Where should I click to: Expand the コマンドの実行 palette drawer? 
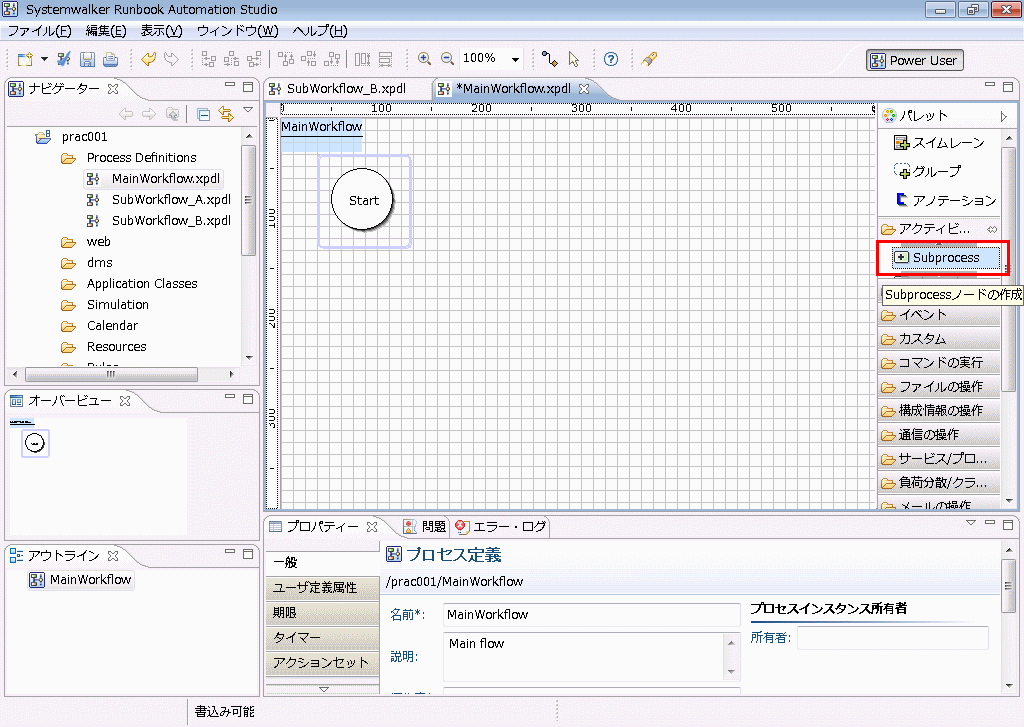click(x=938, y=363)
